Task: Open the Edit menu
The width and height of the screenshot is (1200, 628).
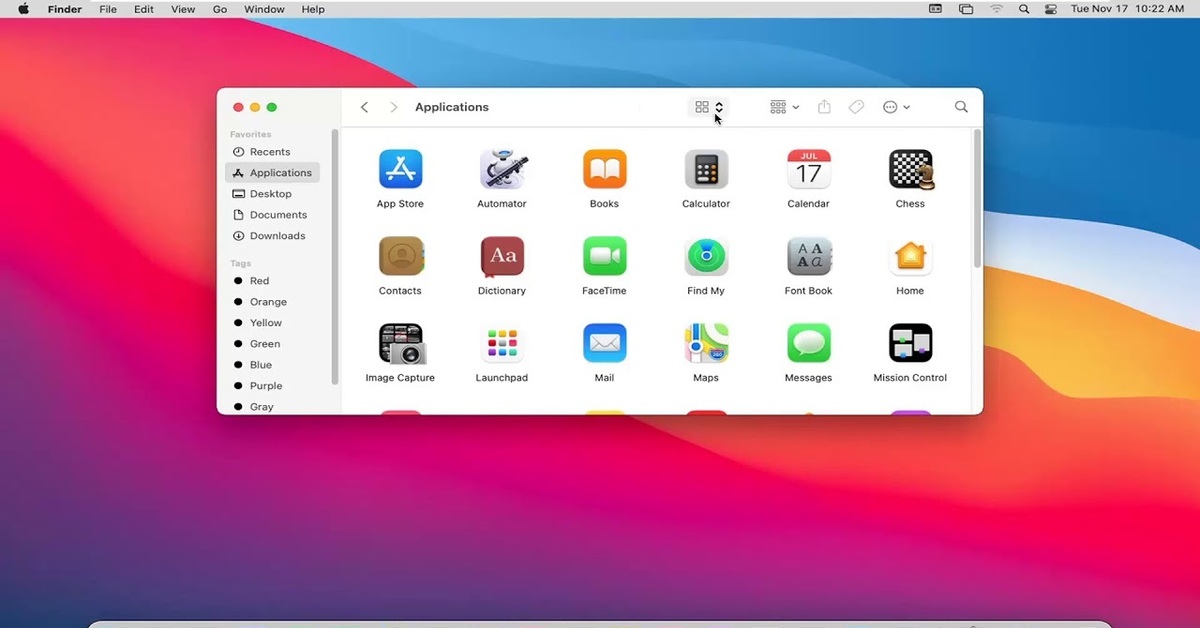Action: pos(144,9)
